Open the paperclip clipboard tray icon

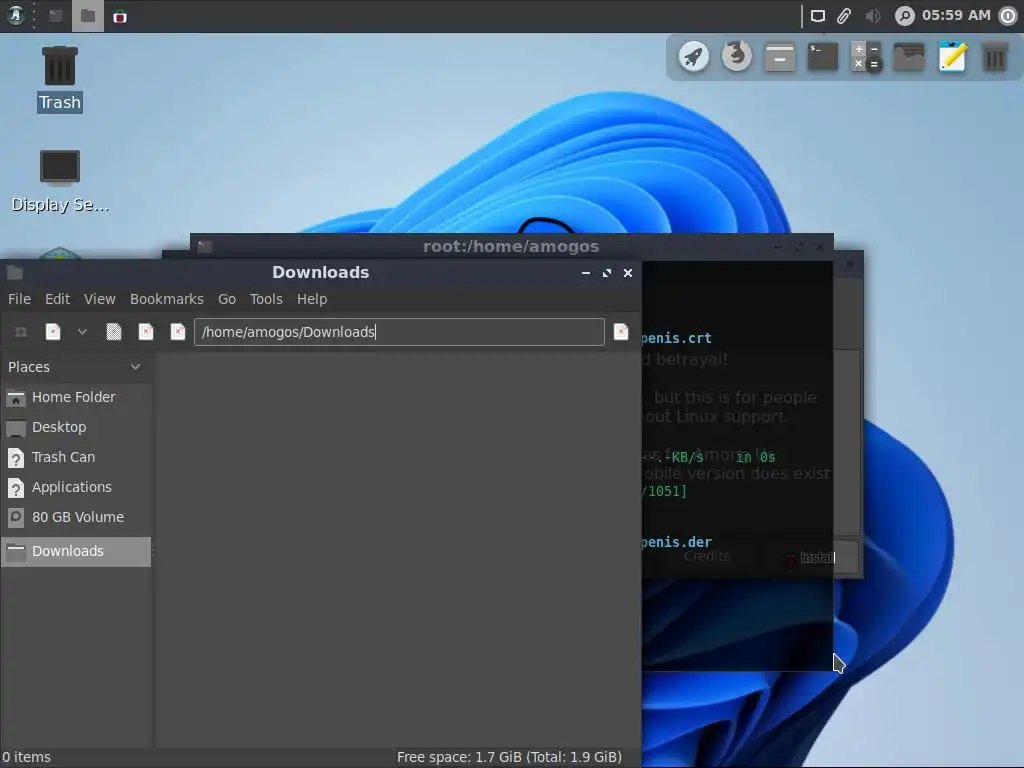point(844,16)
